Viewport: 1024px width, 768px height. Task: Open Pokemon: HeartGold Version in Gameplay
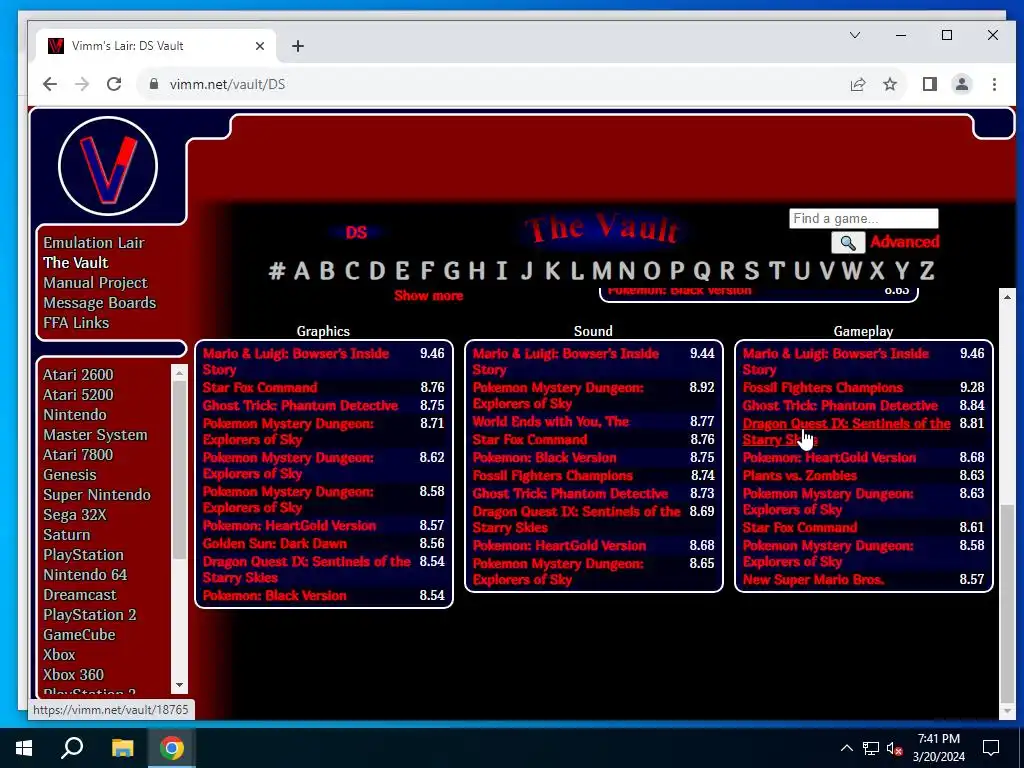(x=829, y=457)
